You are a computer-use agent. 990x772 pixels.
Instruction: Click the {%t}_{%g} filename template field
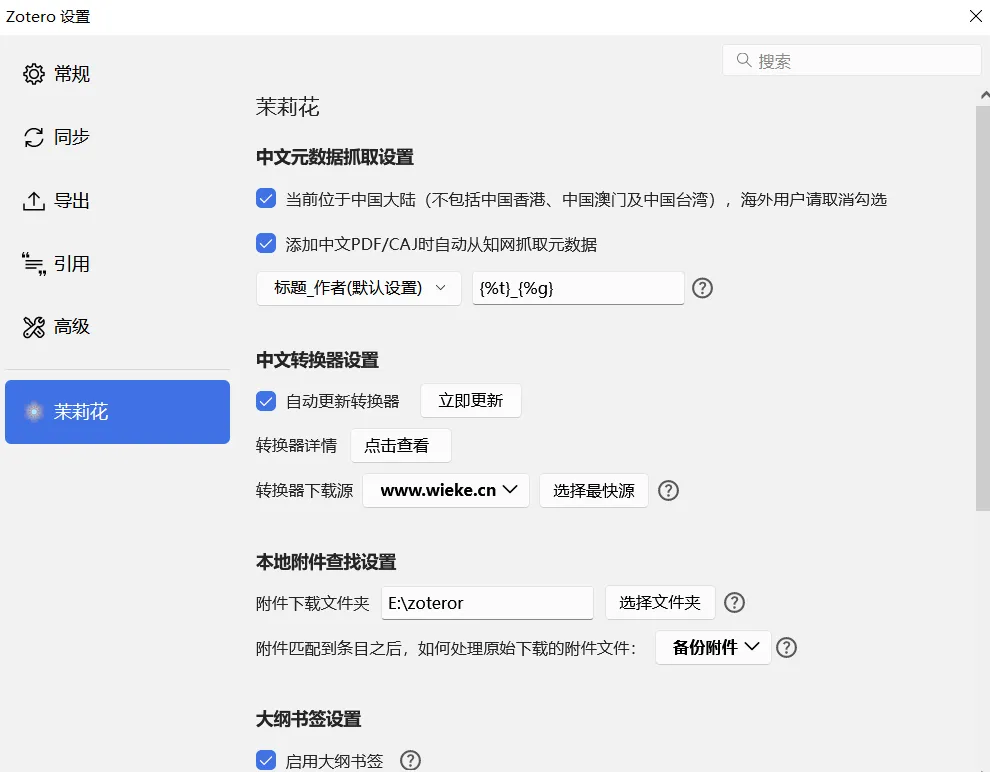pyautogui.click(x=578, y=288)
